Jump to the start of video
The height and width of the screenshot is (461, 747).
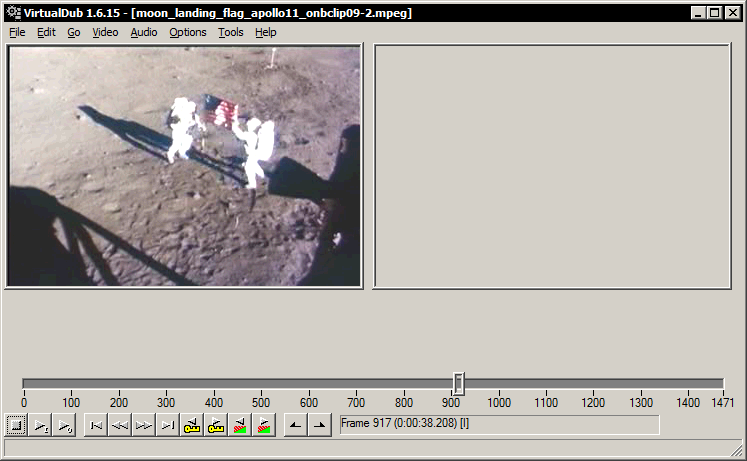(x=96, y=425)
